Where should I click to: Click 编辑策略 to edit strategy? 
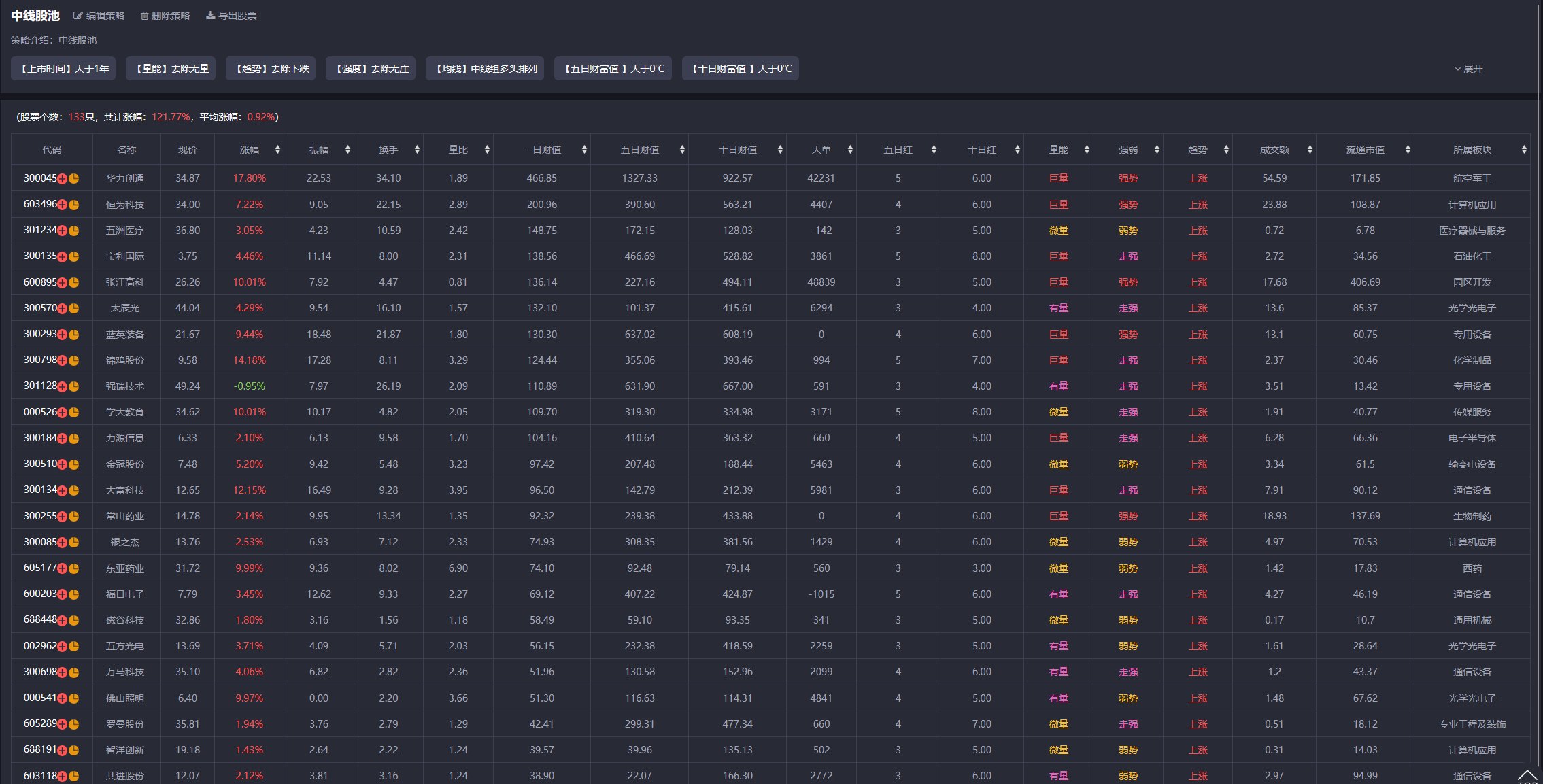[99, 16]
